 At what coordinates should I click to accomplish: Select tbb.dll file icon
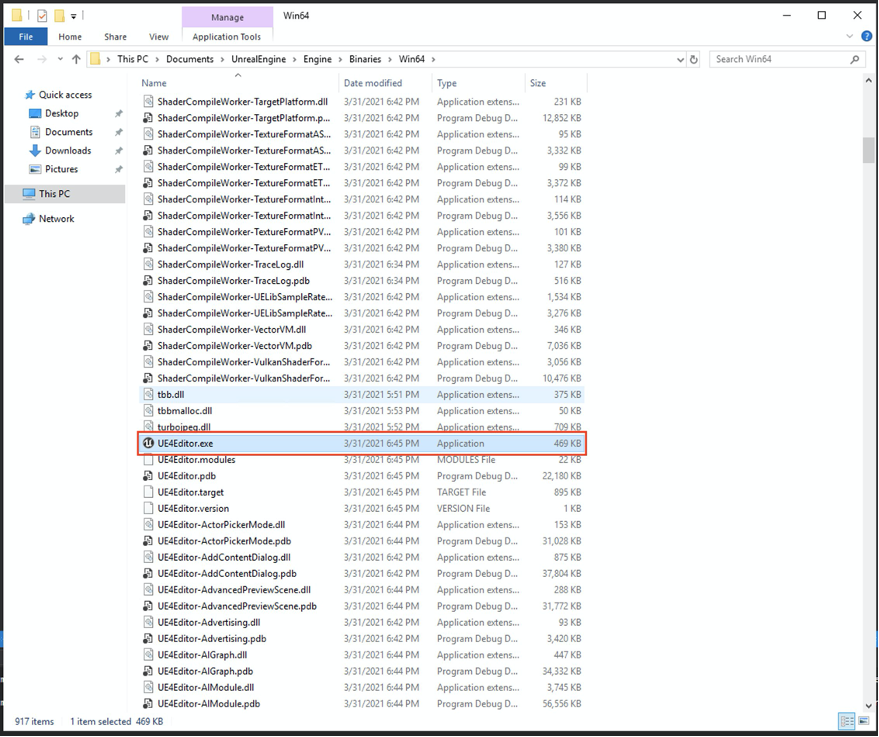pyautogui.click(x=148, y=395)
